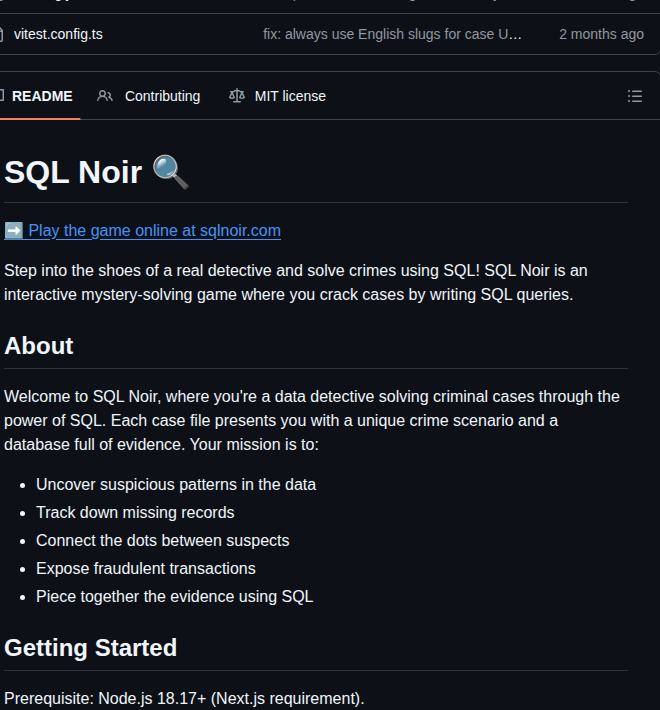Click the MIT license scales icon

click(x=237, y=96)
